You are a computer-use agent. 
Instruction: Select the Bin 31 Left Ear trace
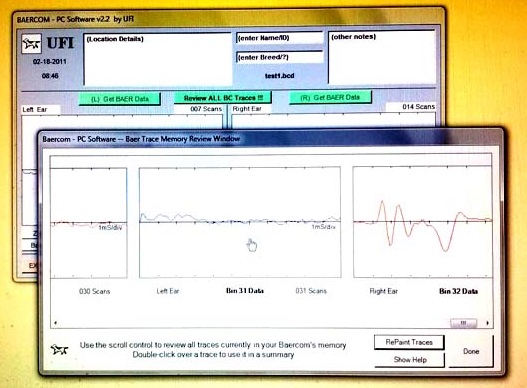point(240,222)
